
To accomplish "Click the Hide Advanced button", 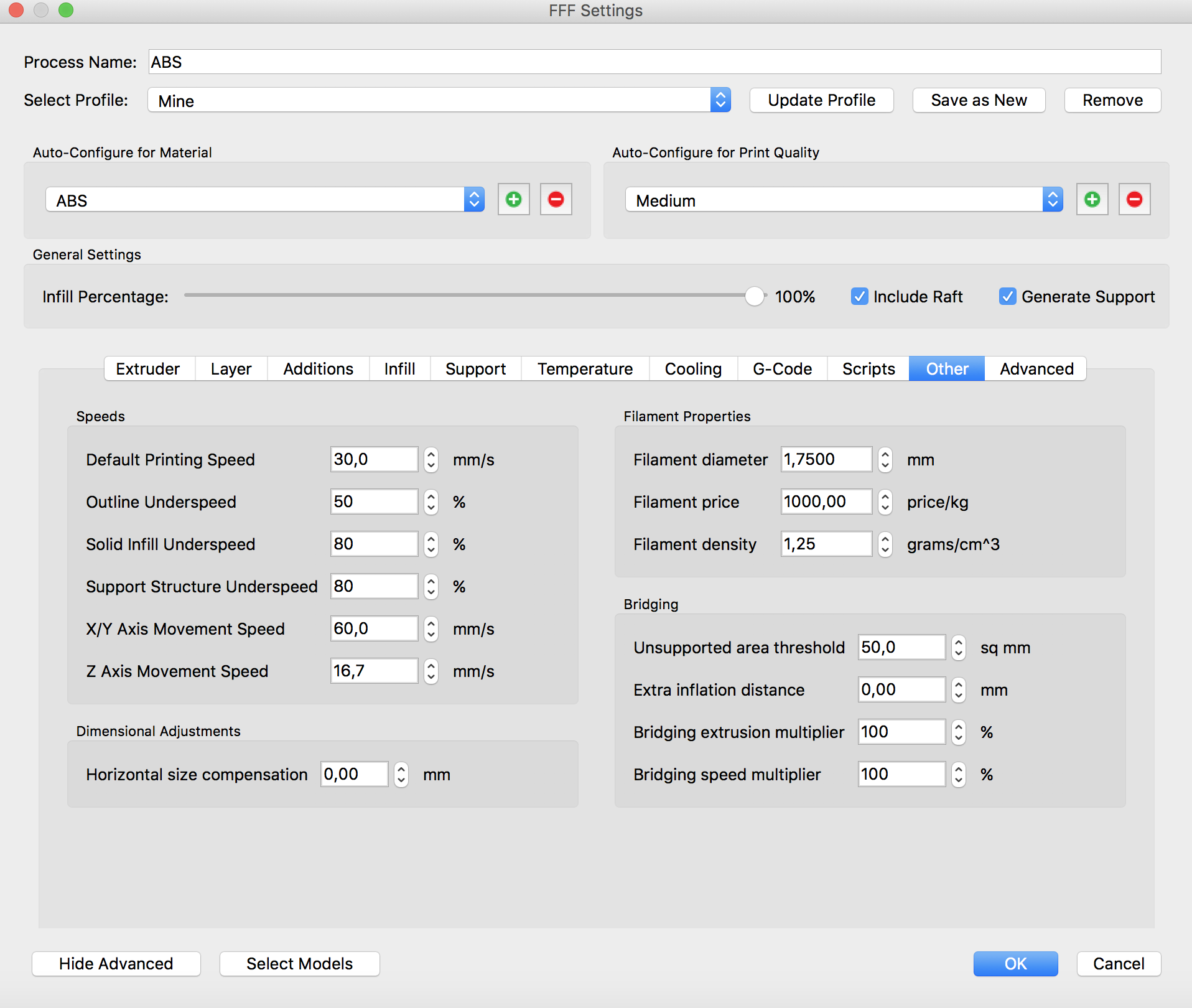I will click(x=116, y=964).
